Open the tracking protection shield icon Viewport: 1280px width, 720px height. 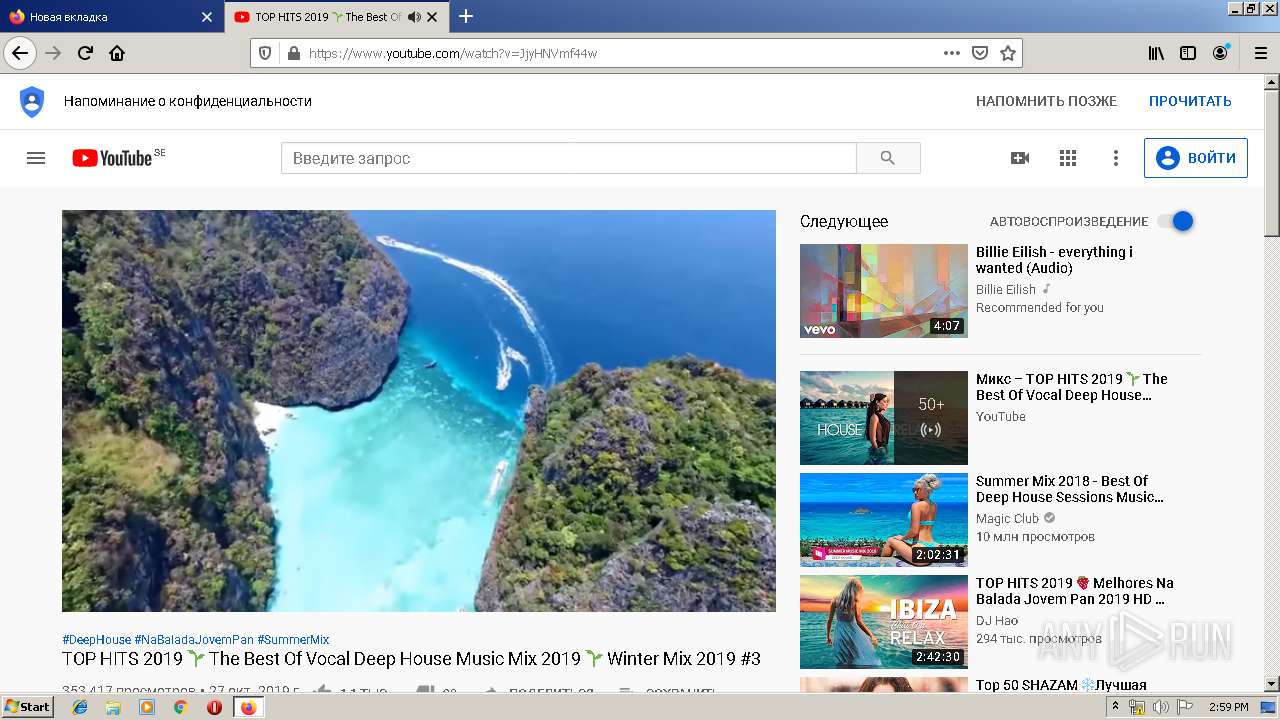coord(265,53)
